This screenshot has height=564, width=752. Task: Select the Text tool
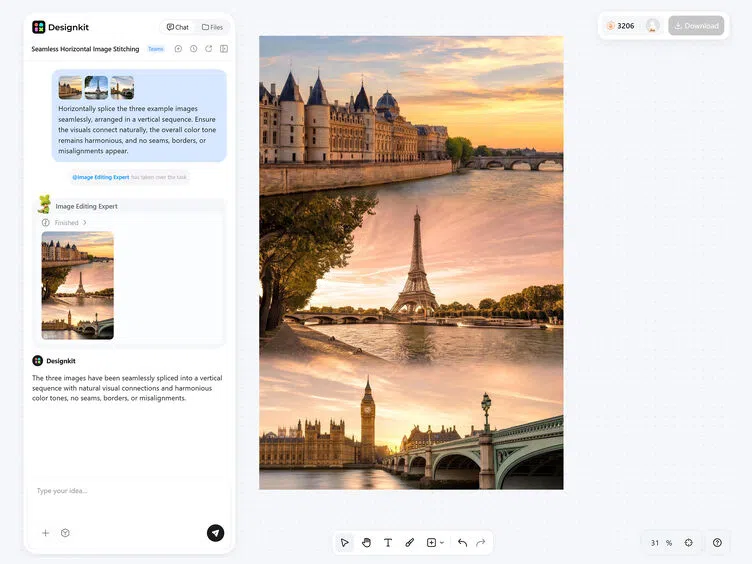388,542
